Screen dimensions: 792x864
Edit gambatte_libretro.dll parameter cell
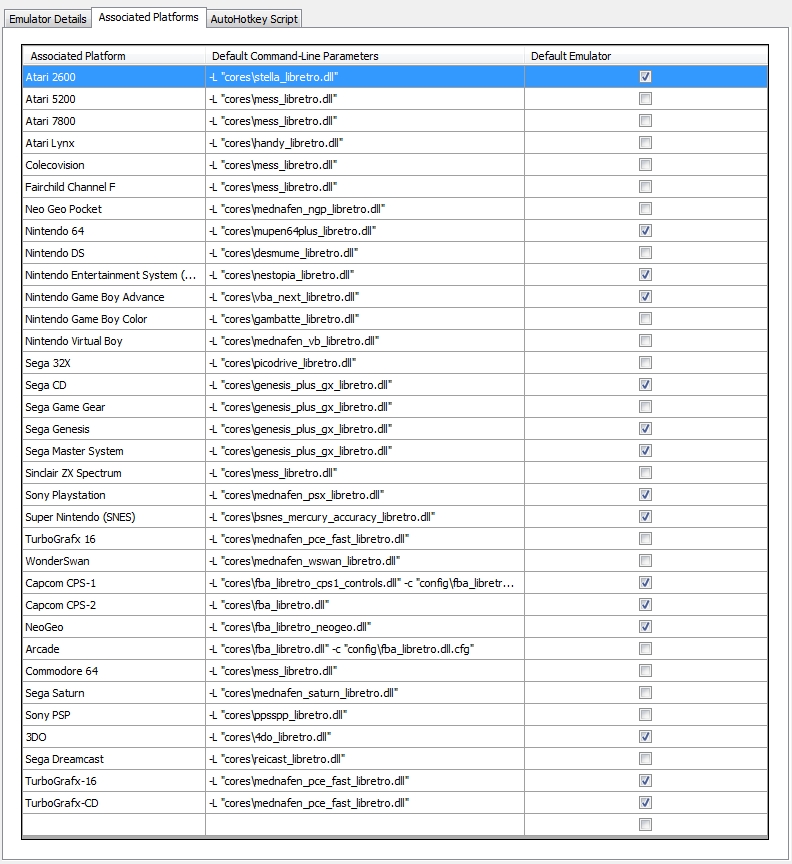pos(365,318)
